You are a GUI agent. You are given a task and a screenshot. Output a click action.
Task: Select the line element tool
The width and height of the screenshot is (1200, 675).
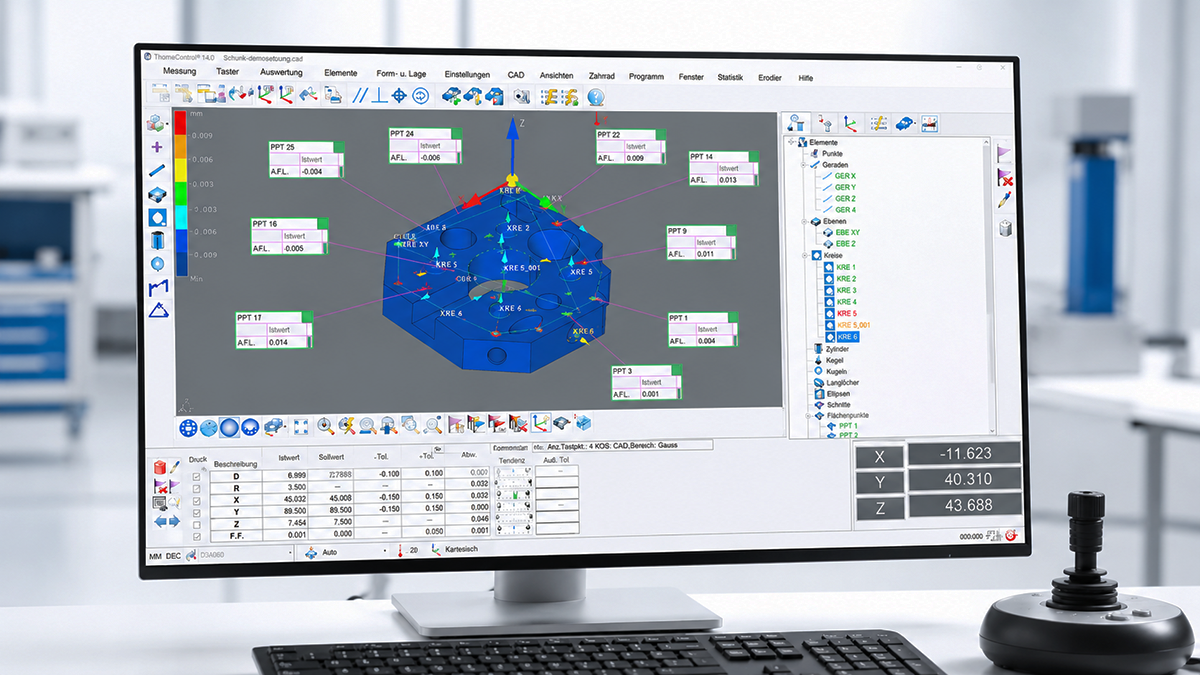pos(157,170)
